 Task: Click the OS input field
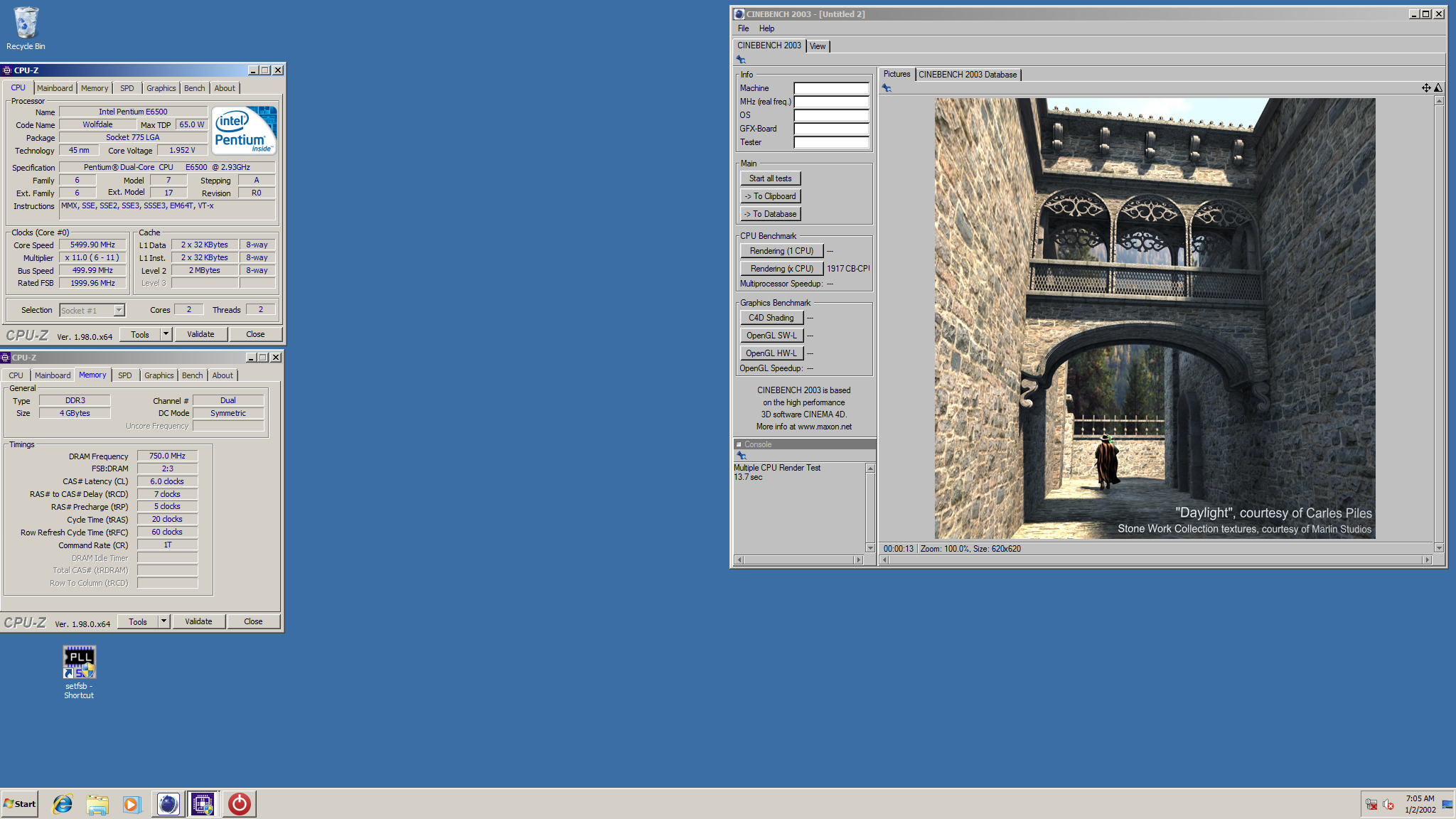point(831,115)
